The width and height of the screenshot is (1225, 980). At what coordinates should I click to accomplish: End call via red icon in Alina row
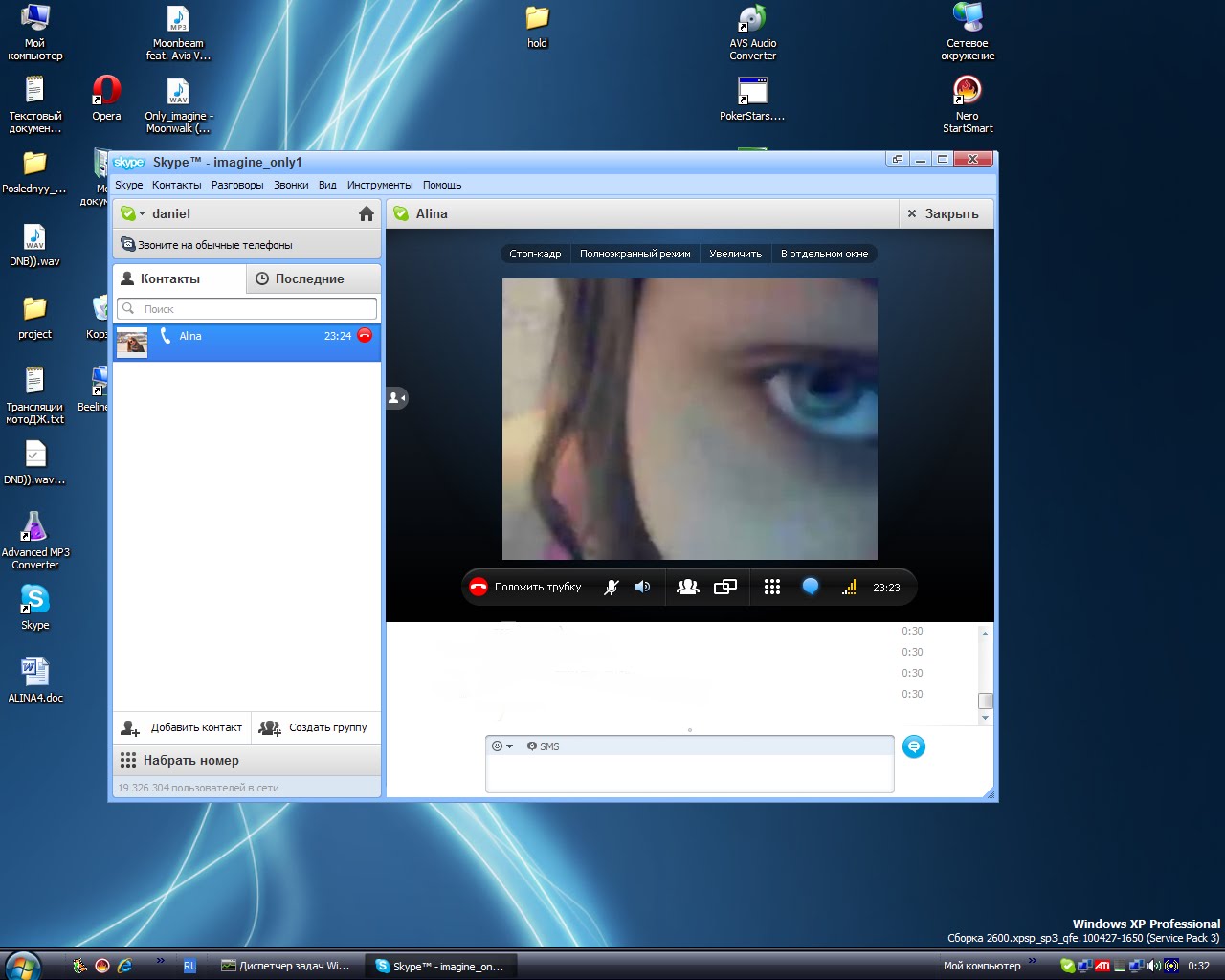pyautogui.click(x=365, y=335)
